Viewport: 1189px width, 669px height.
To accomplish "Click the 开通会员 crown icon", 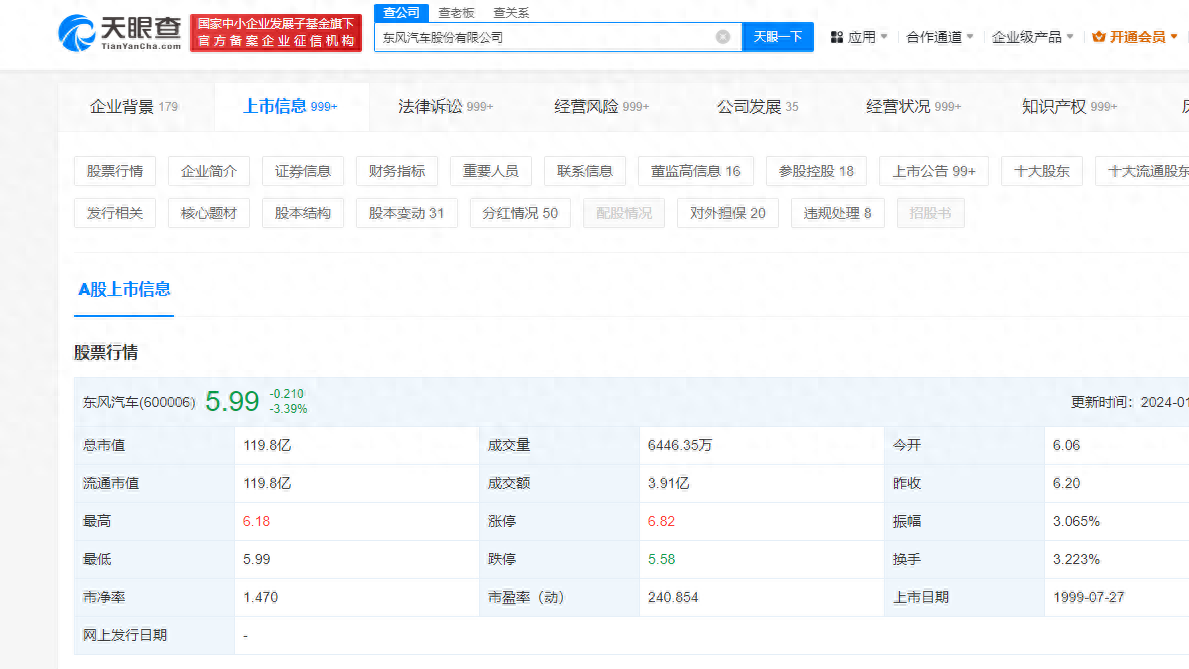I will pos(1099,37).
